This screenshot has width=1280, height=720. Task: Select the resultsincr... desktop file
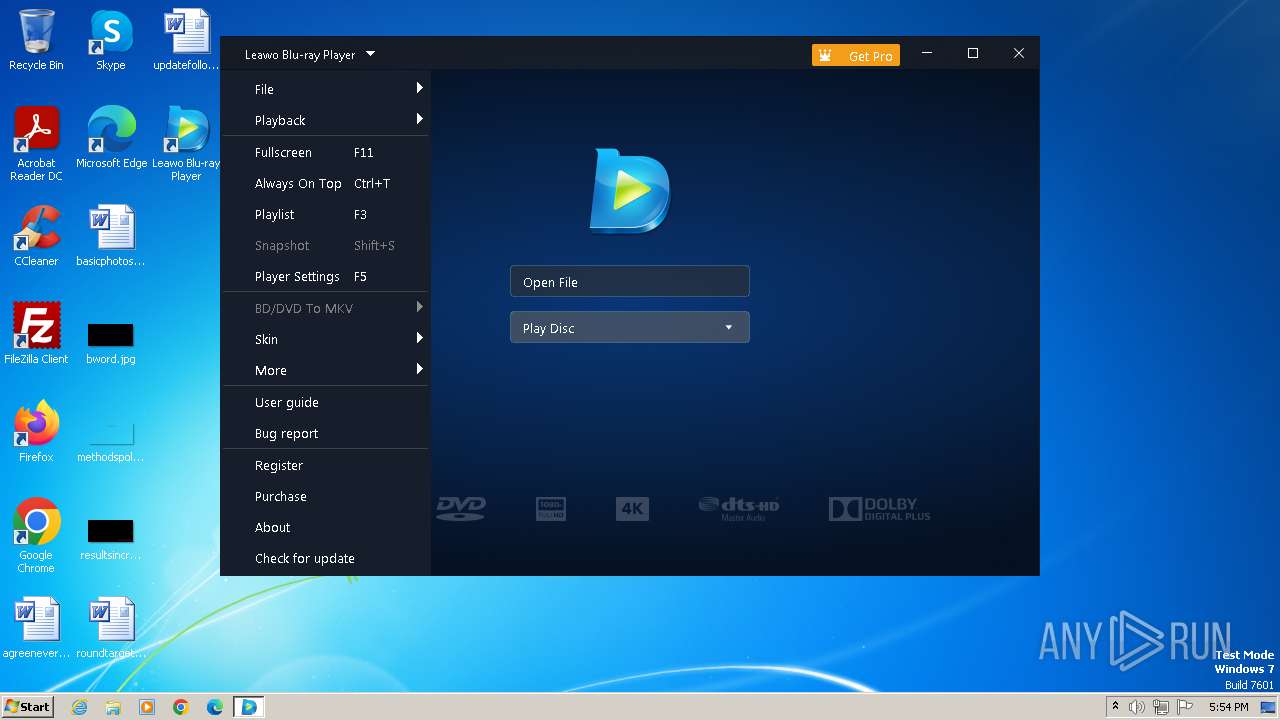tap(111, 539)
